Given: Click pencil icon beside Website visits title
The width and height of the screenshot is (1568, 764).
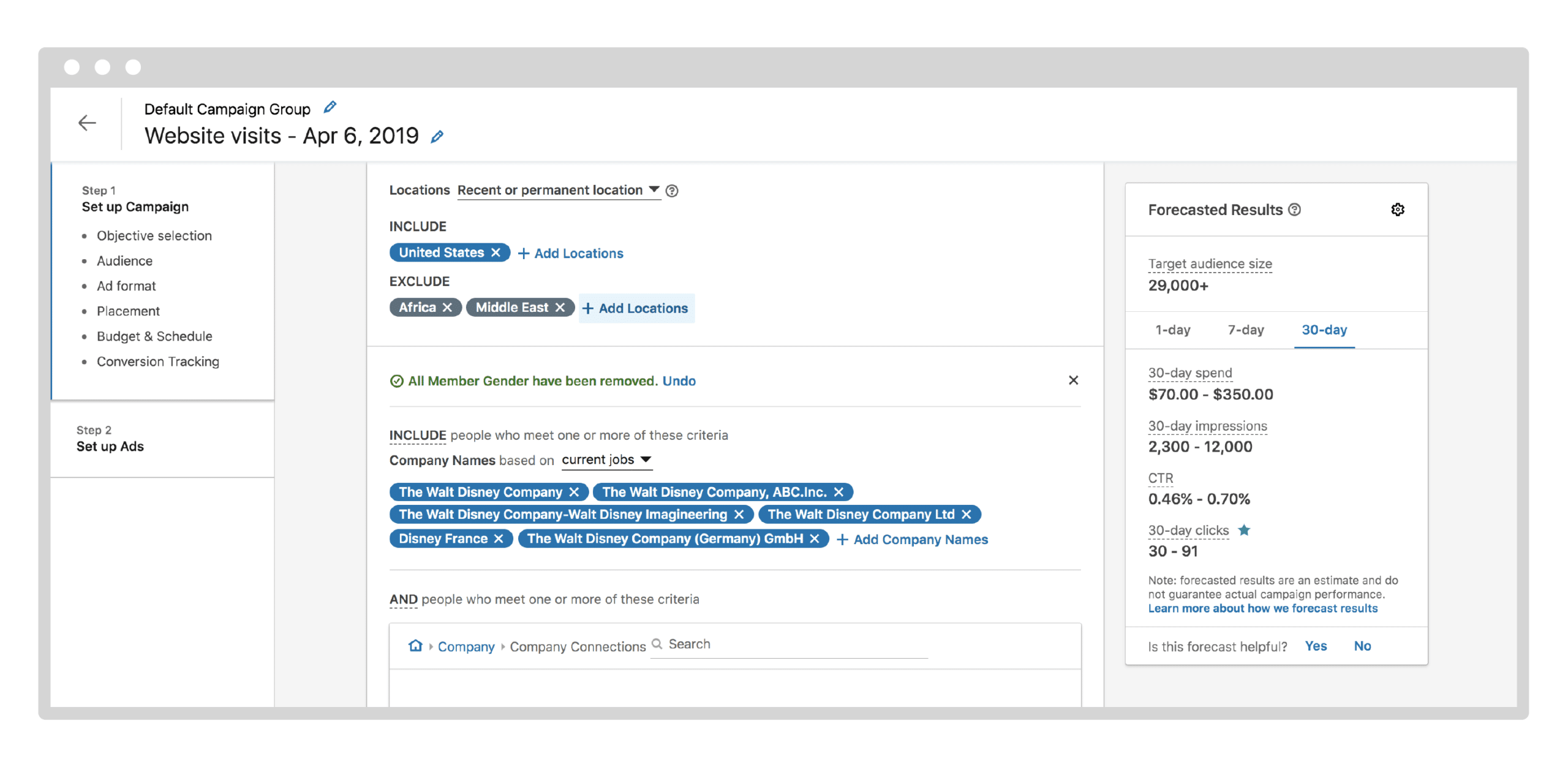Looking at the screenshot, I should coord(437,137).
